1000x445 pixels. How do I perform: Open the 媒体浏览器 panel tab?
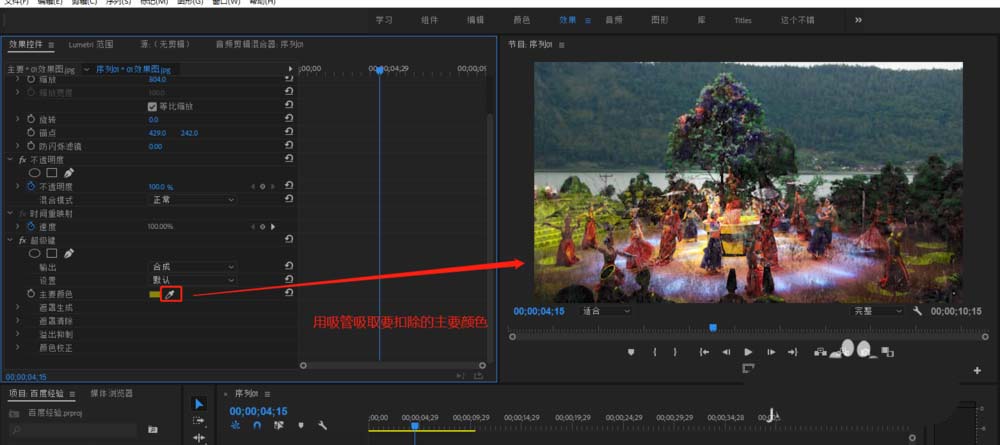pos(112,394)
